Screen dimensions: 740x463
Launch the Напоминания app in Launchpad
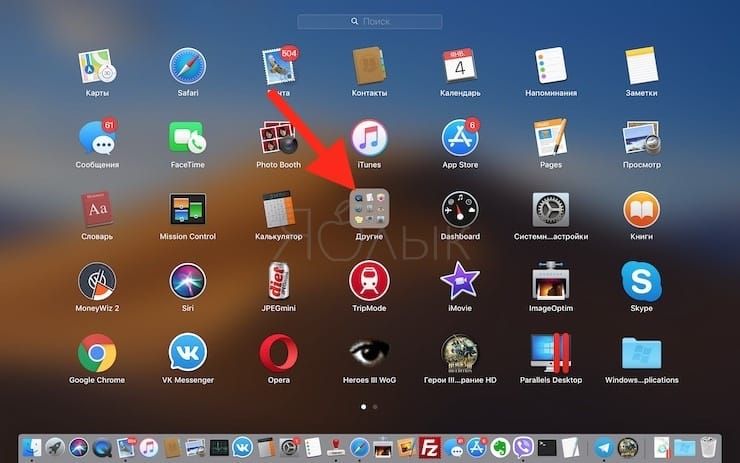[x=551, y=67]
